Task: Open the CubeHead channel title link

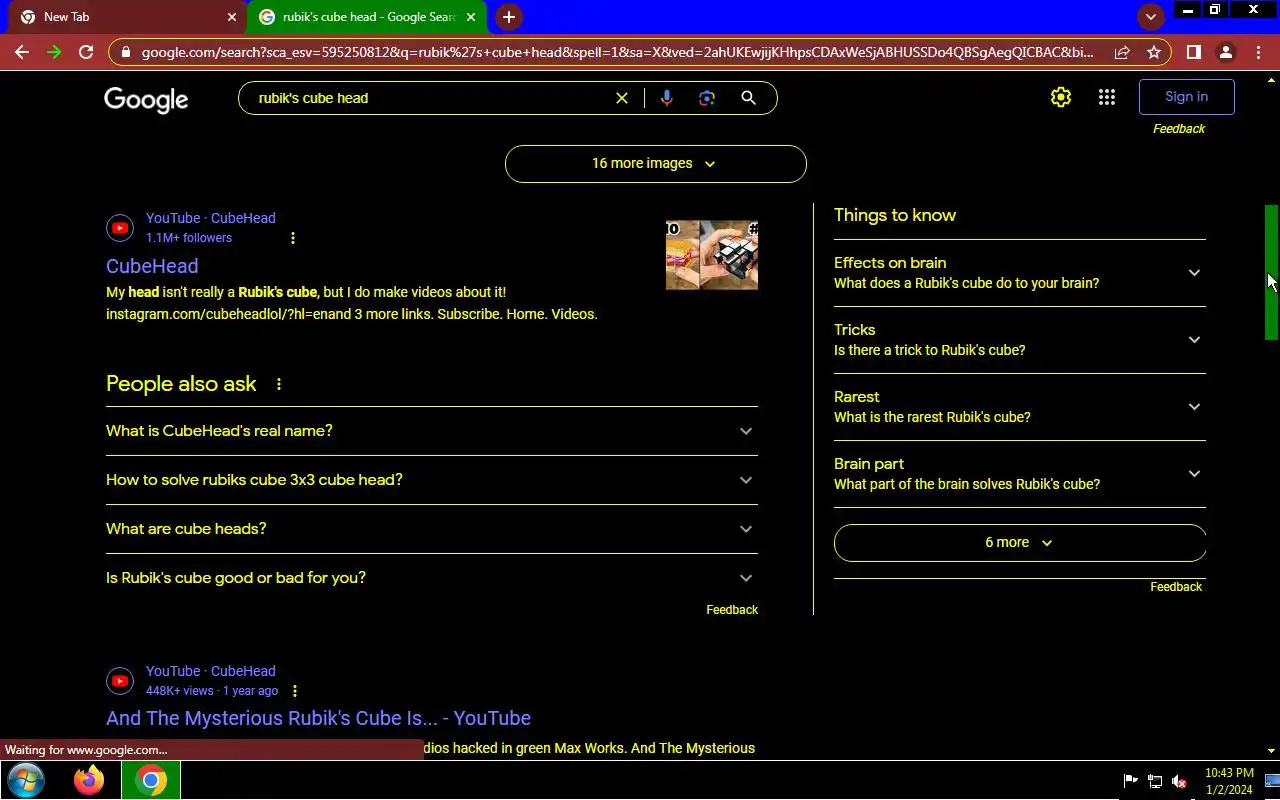Action: 152,266
